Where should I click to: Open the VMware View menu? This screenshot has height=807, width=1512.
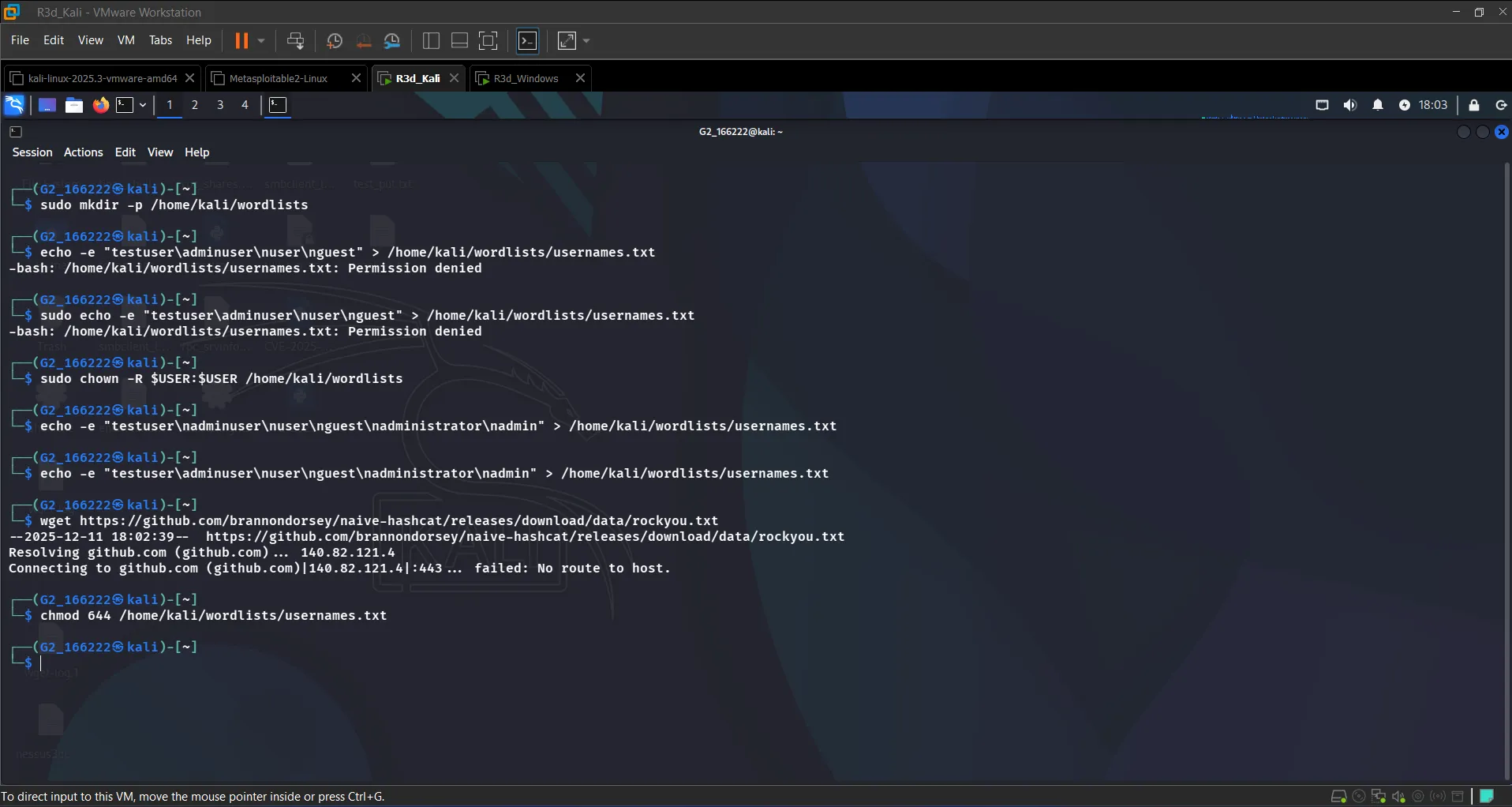click(90, 40)
